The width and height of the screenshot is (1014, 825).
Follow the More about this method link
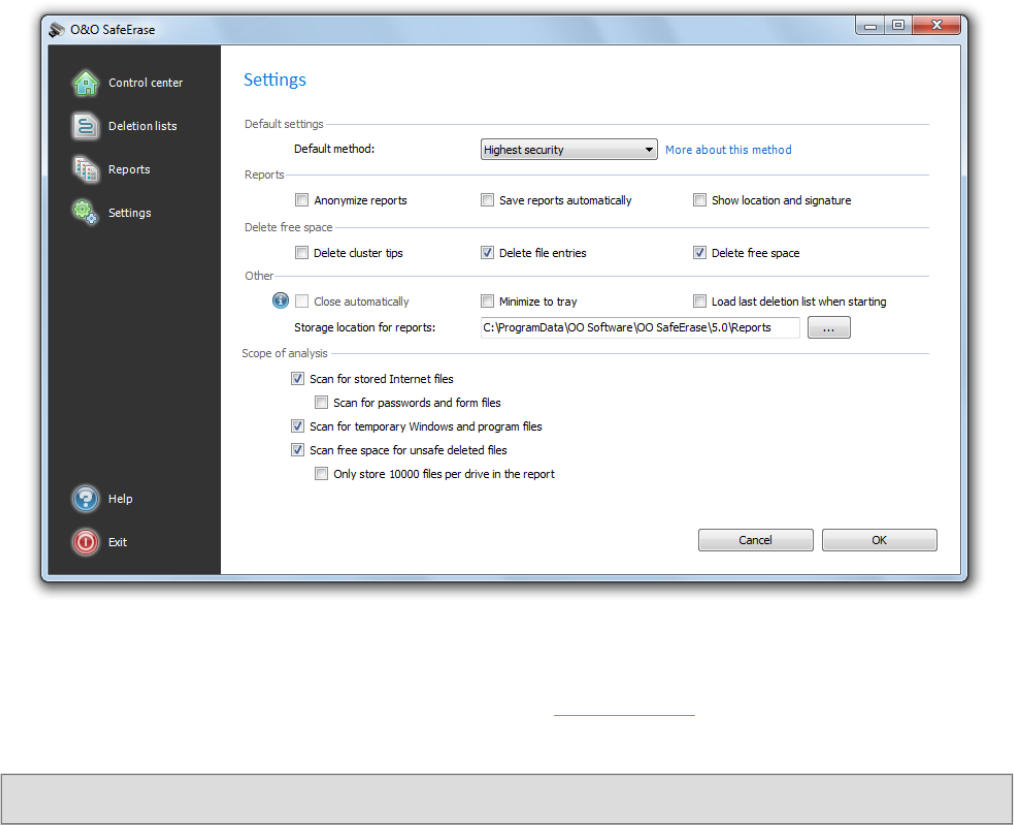[728, 149]
